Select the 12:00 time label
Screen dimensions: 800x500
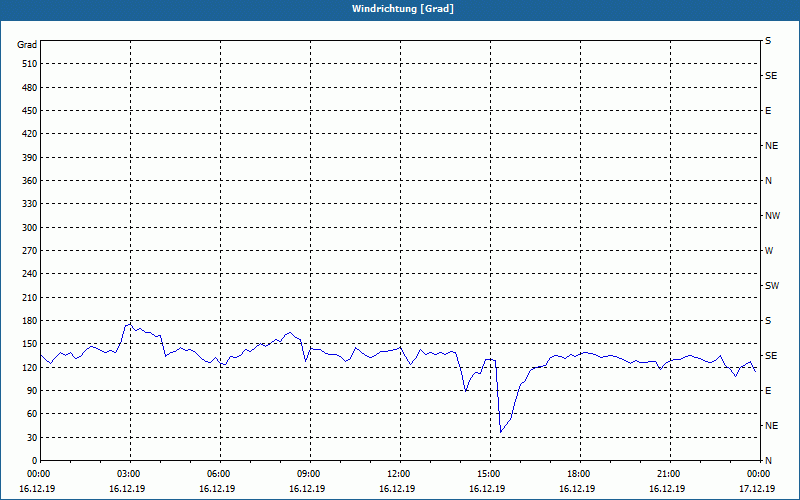[x=399, y=474]
